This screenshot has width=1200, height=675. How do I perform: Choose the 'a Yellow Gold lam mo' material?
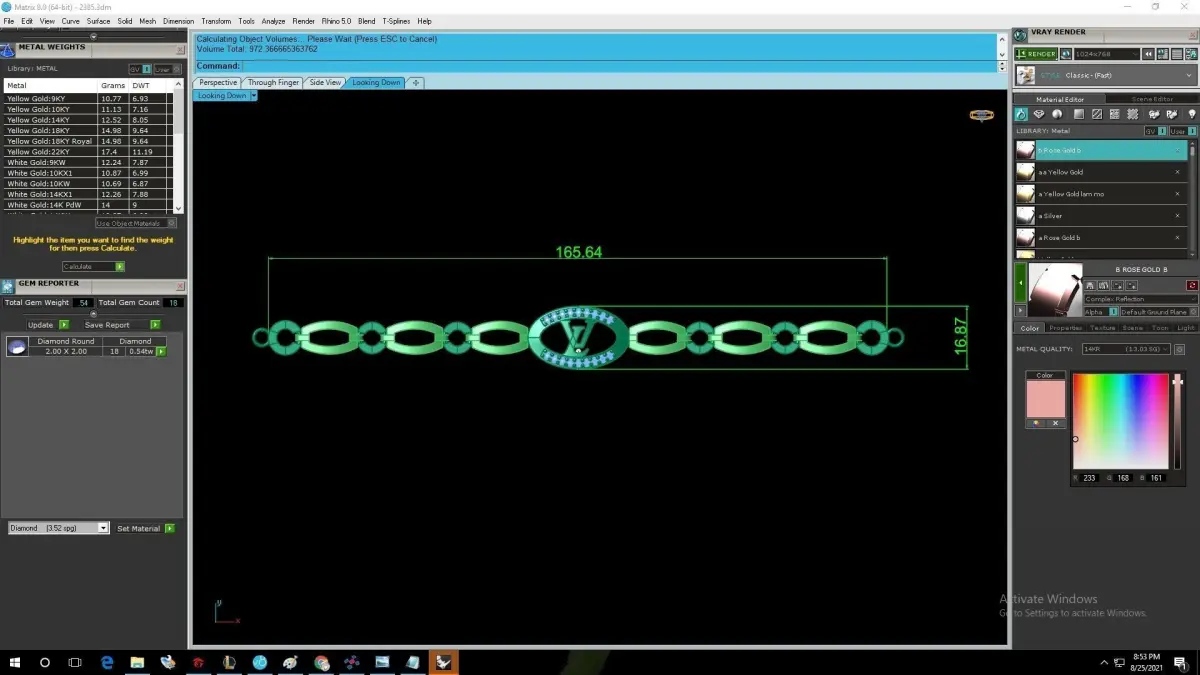[1102, 194]
